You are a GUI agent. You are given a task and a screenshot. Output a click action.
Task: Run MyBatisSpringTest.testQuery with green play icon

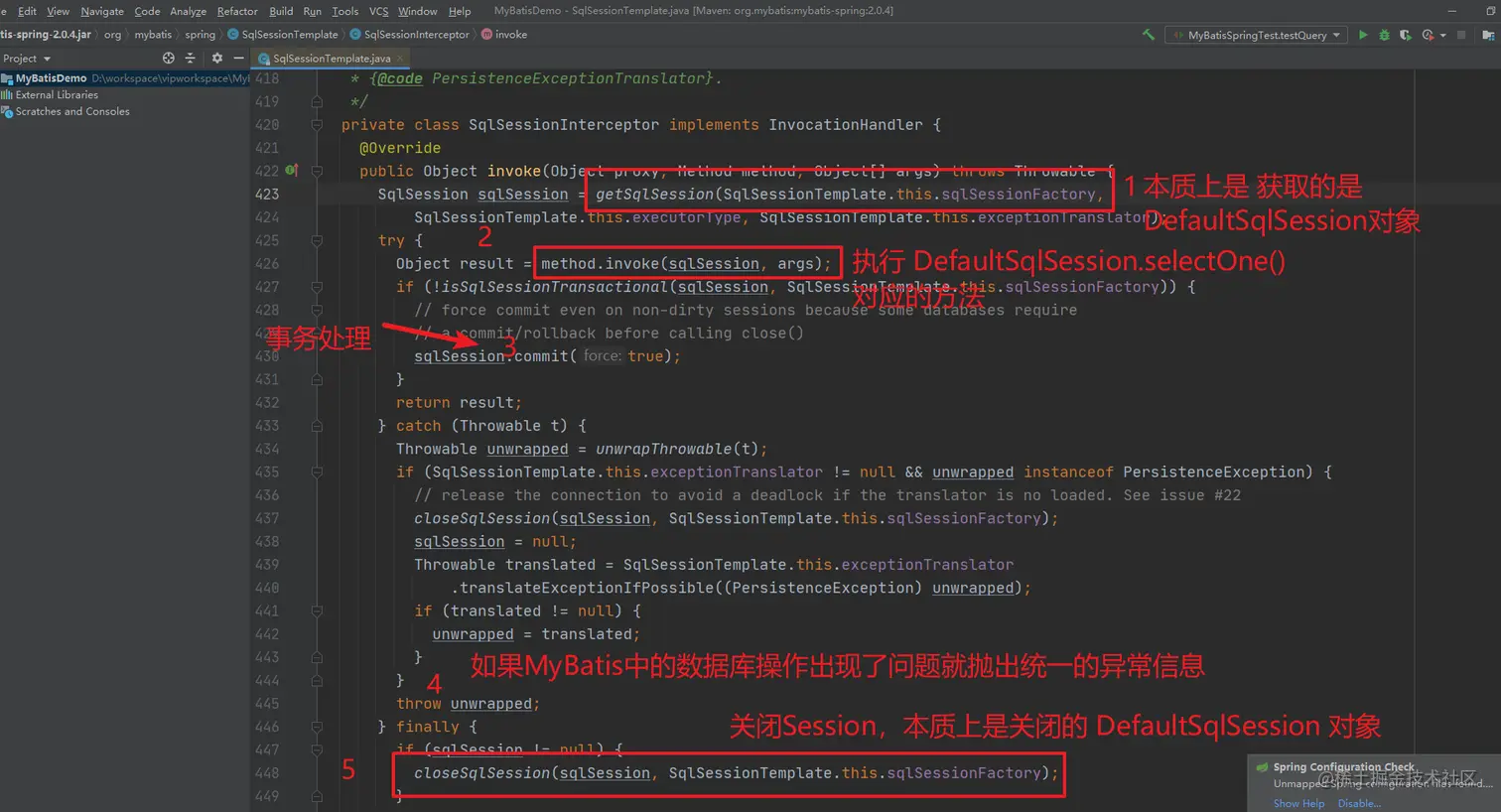point(1363,35)
